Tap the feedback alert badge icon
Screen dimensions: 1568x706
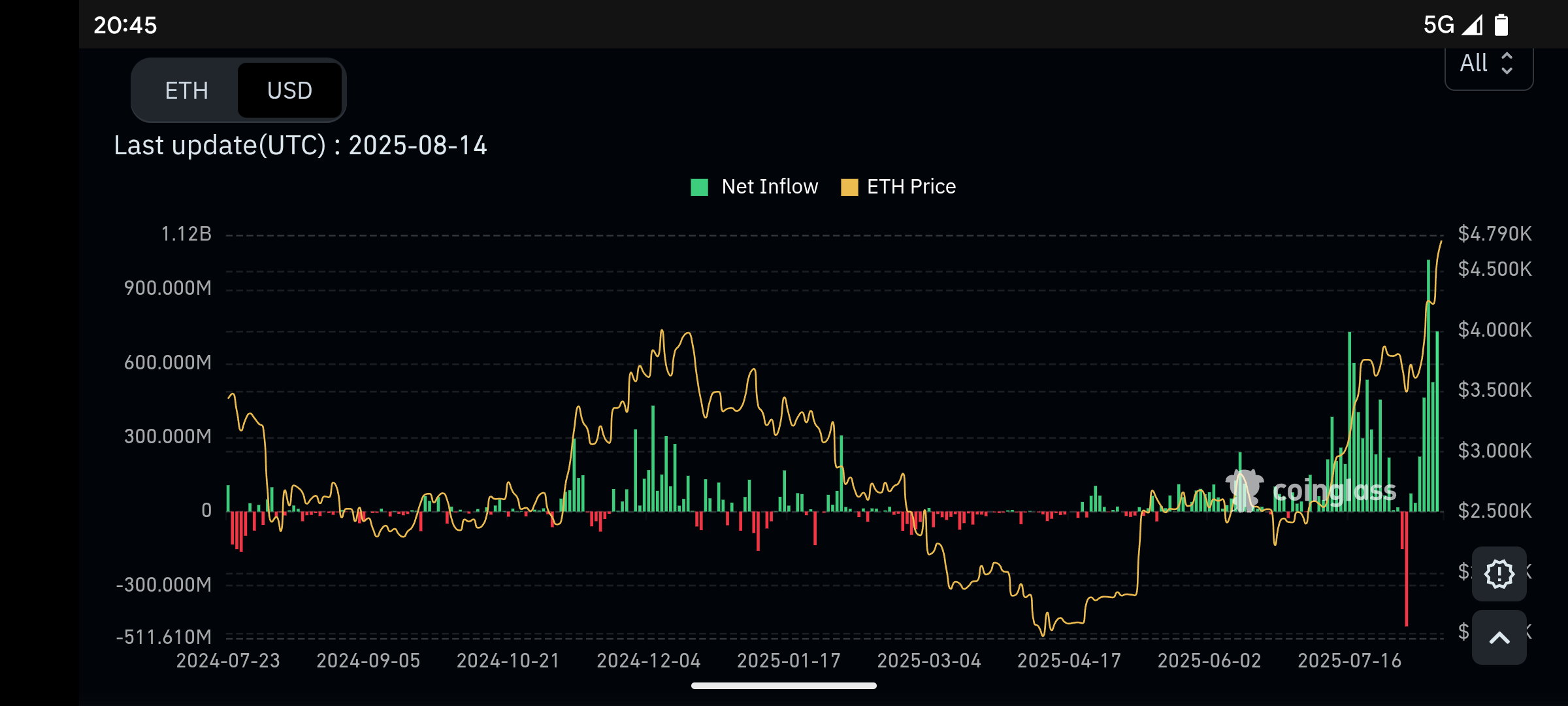pos(1499,574)
